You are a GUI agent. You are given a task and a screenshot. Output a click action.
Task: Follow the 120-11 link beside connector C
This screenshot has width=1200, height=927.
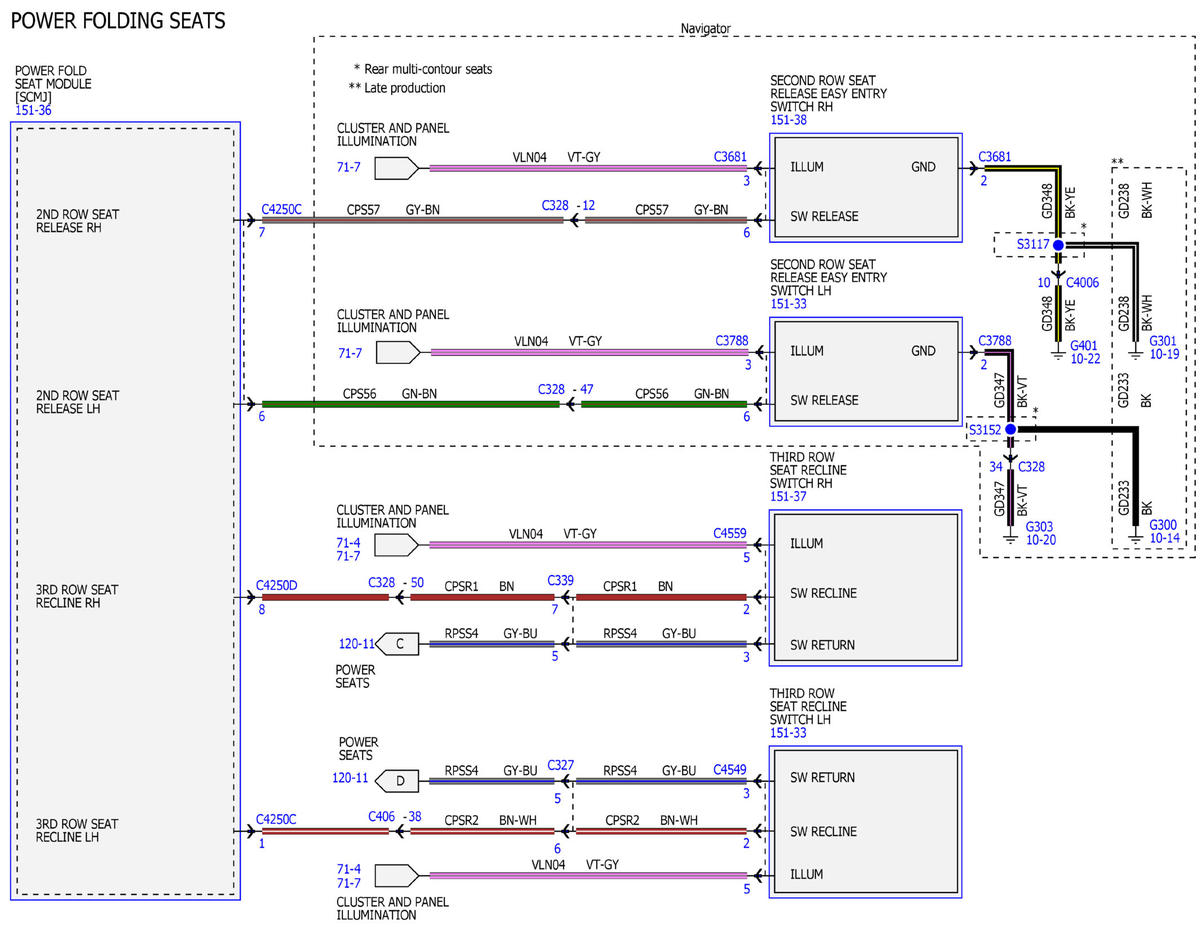[355, 645]
